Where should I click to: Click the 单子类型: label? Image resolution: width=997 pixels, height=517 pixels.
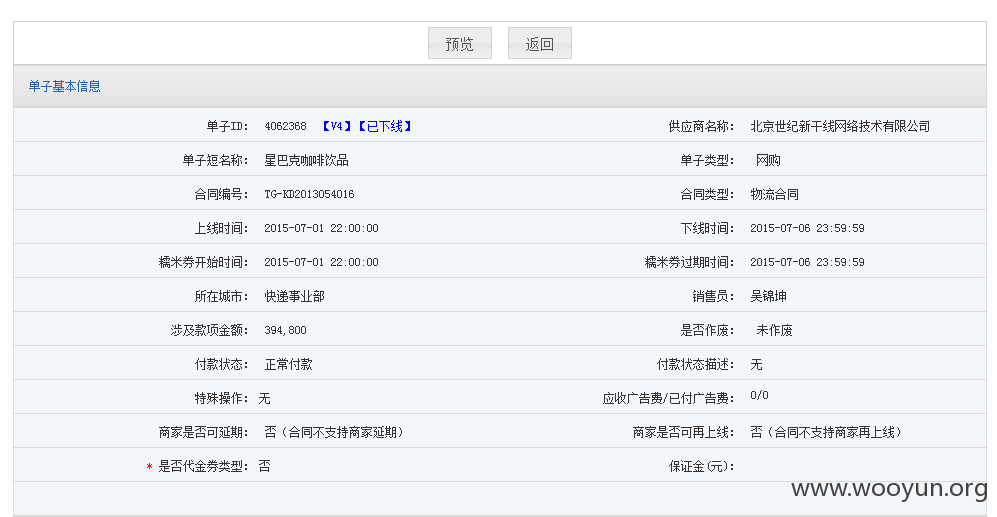(707, 160)
